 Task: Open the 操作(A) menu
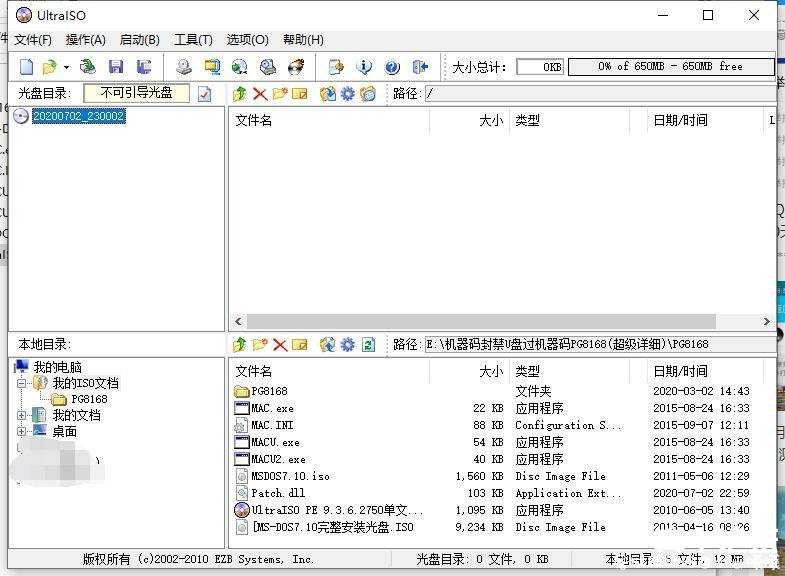pyautogui.click(x=86, y=40)
